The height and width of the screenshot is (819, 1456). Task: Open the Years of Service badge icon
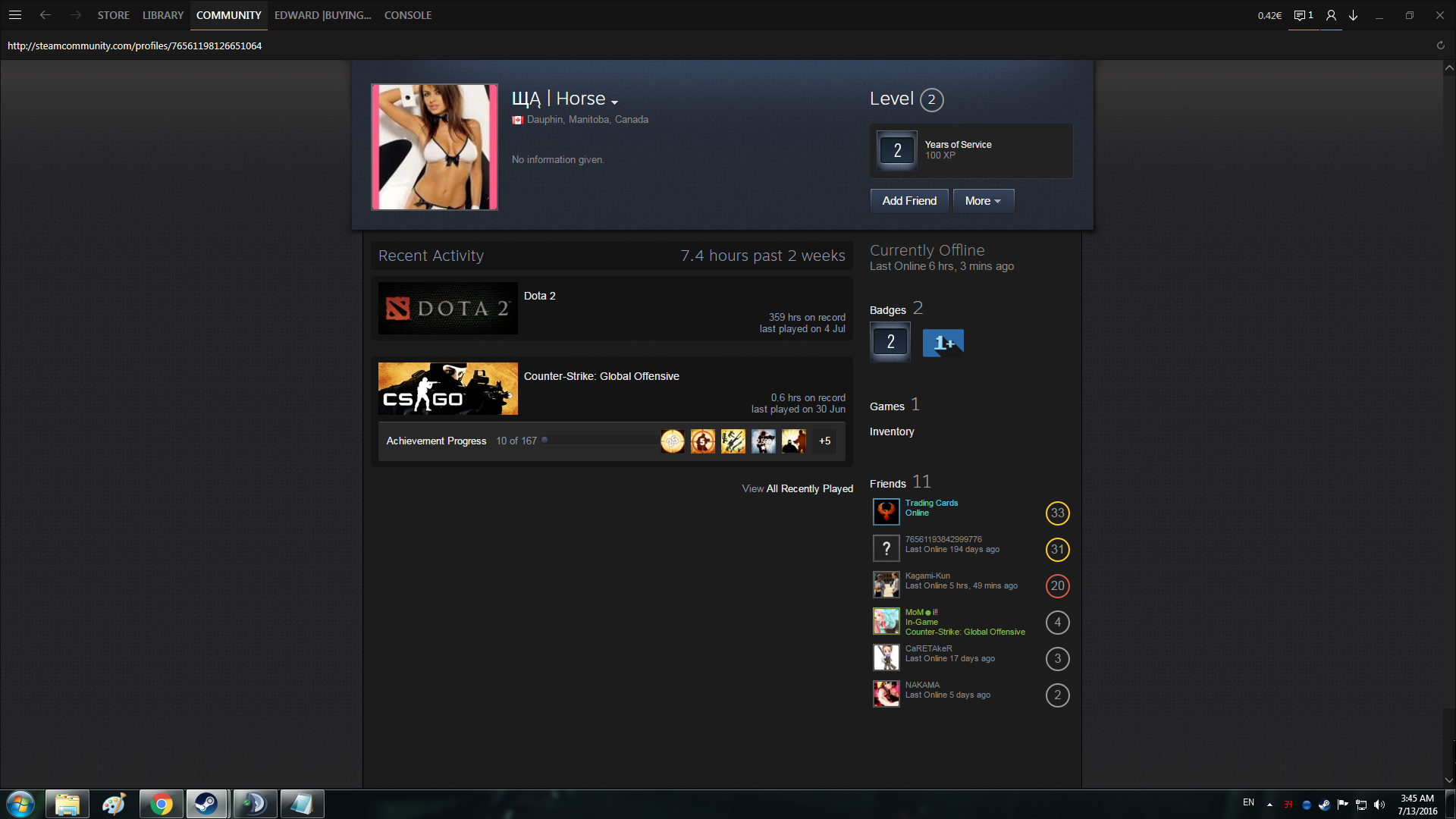pos(897,150)
